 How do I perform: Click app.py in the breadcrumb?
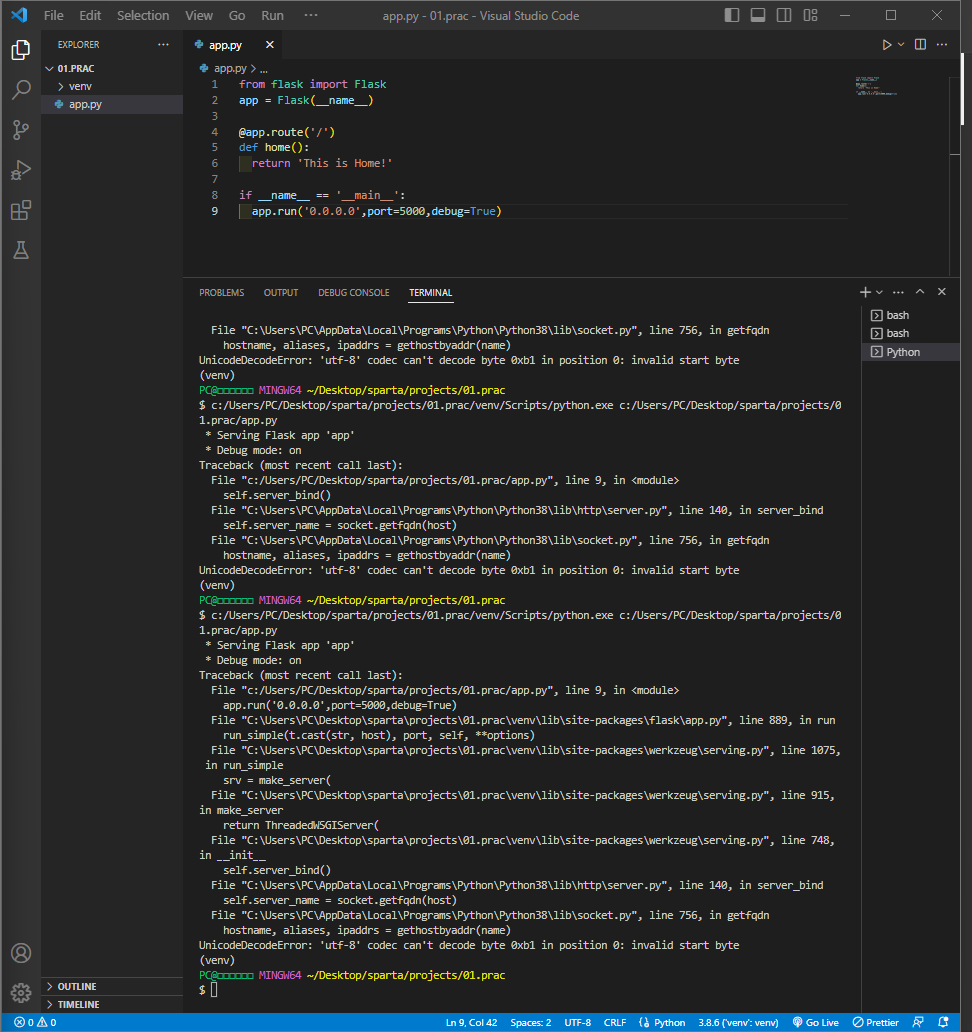[x=230, y=68]
